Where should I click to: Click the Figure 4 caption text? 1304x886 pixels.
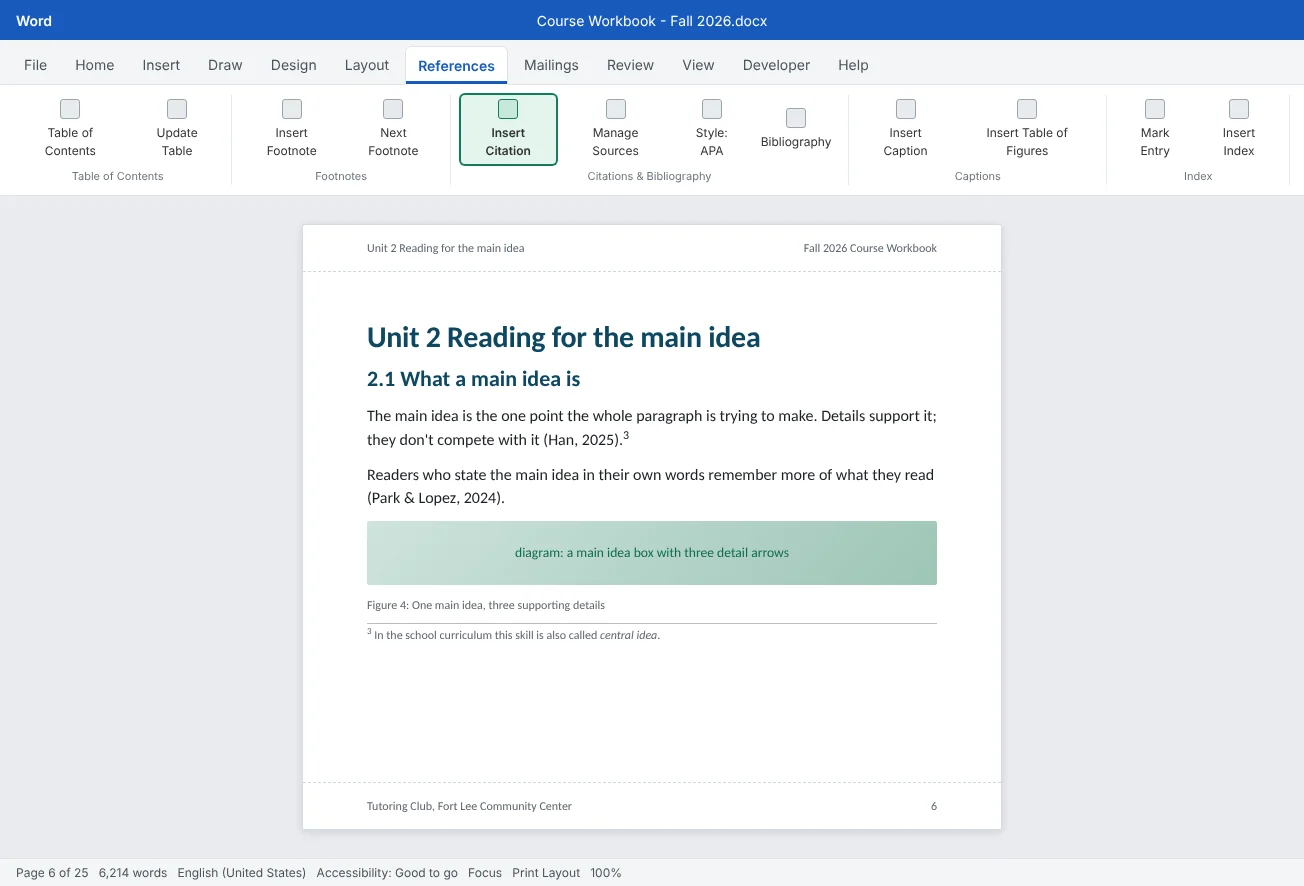486,605
